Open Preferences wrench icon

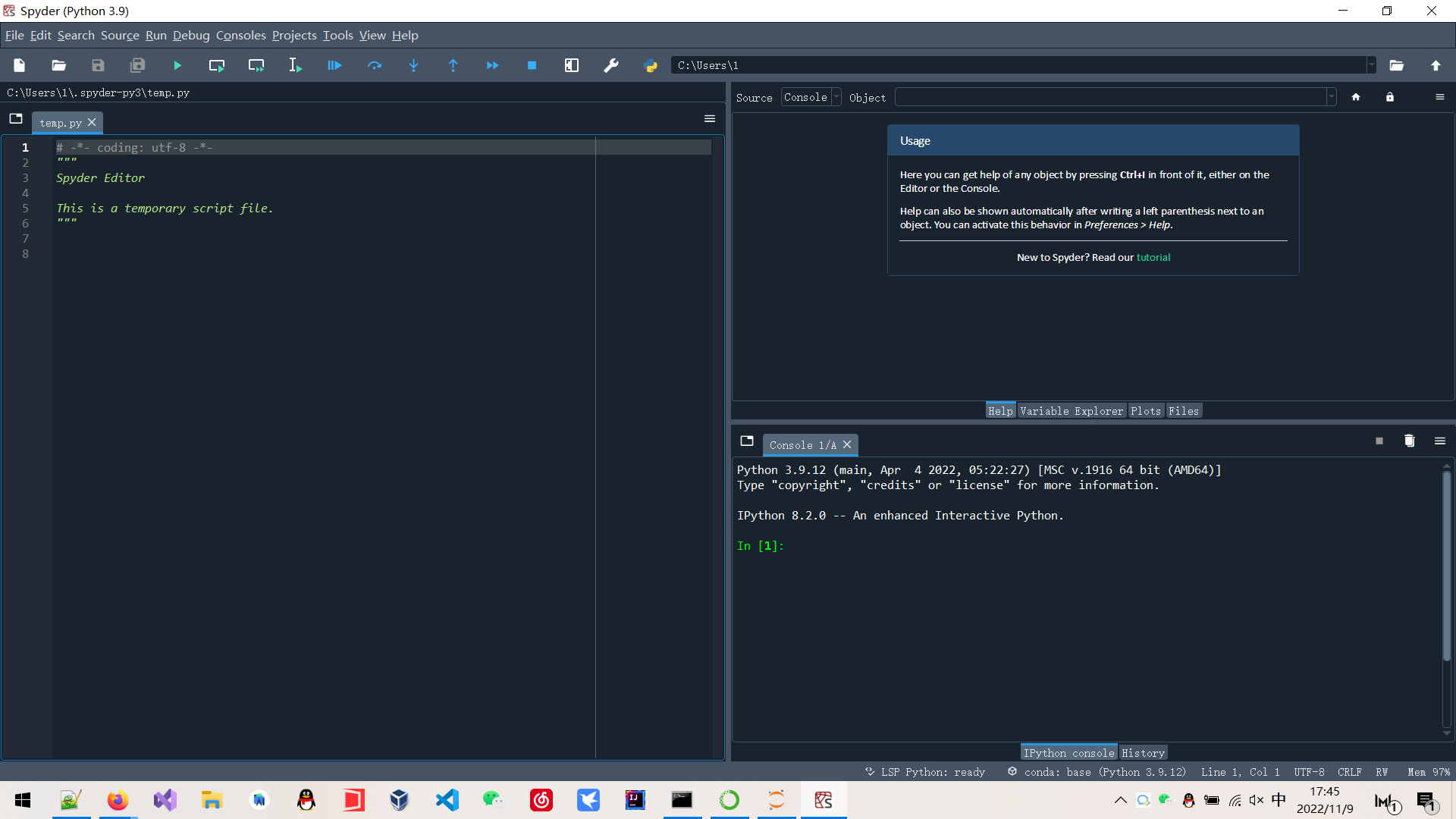pos(611,66)
